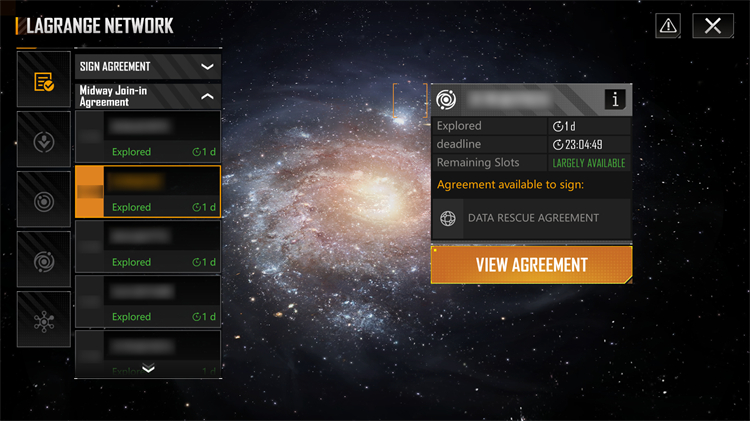Click the system spiral icon in panel header
Screen dimensions: 750x421
tap(446, 100)
